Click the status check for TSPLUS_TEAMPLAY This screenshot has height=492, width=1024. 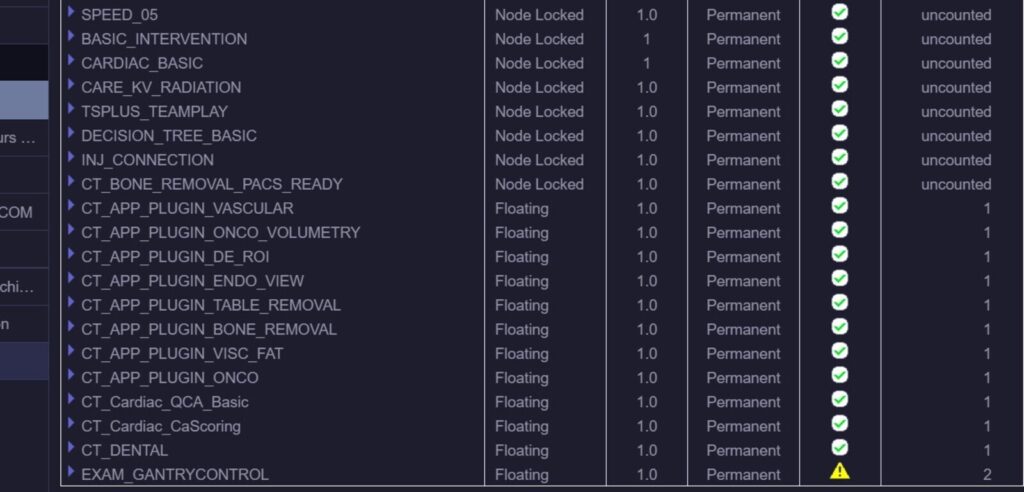840,109
